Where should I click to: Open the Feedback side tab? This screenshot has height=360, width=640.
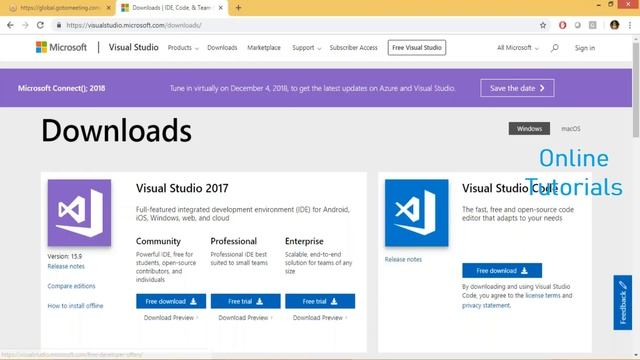coord(622,302)
